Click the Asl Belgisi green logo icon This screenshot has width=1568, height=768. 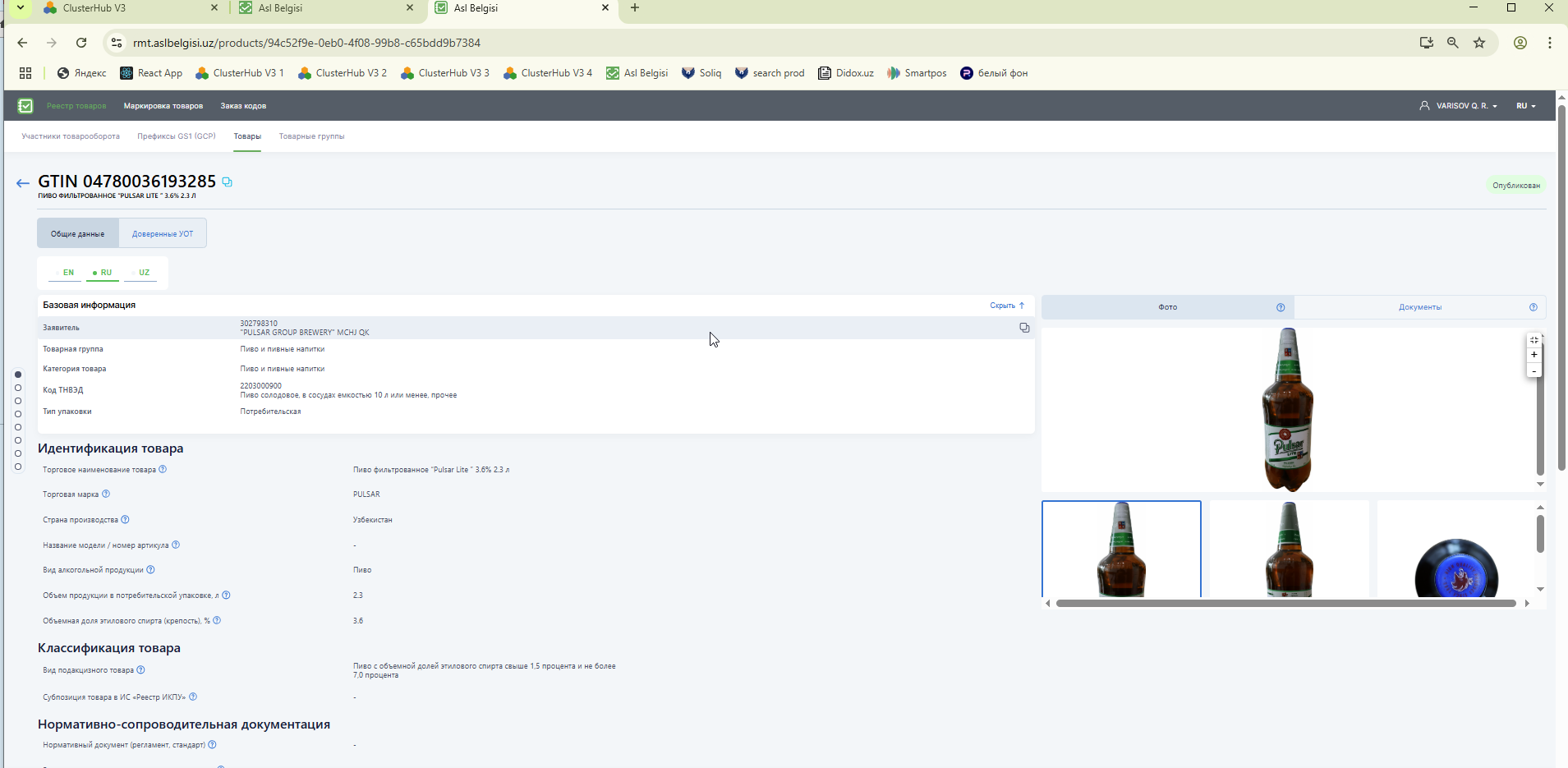pos(25,106)
